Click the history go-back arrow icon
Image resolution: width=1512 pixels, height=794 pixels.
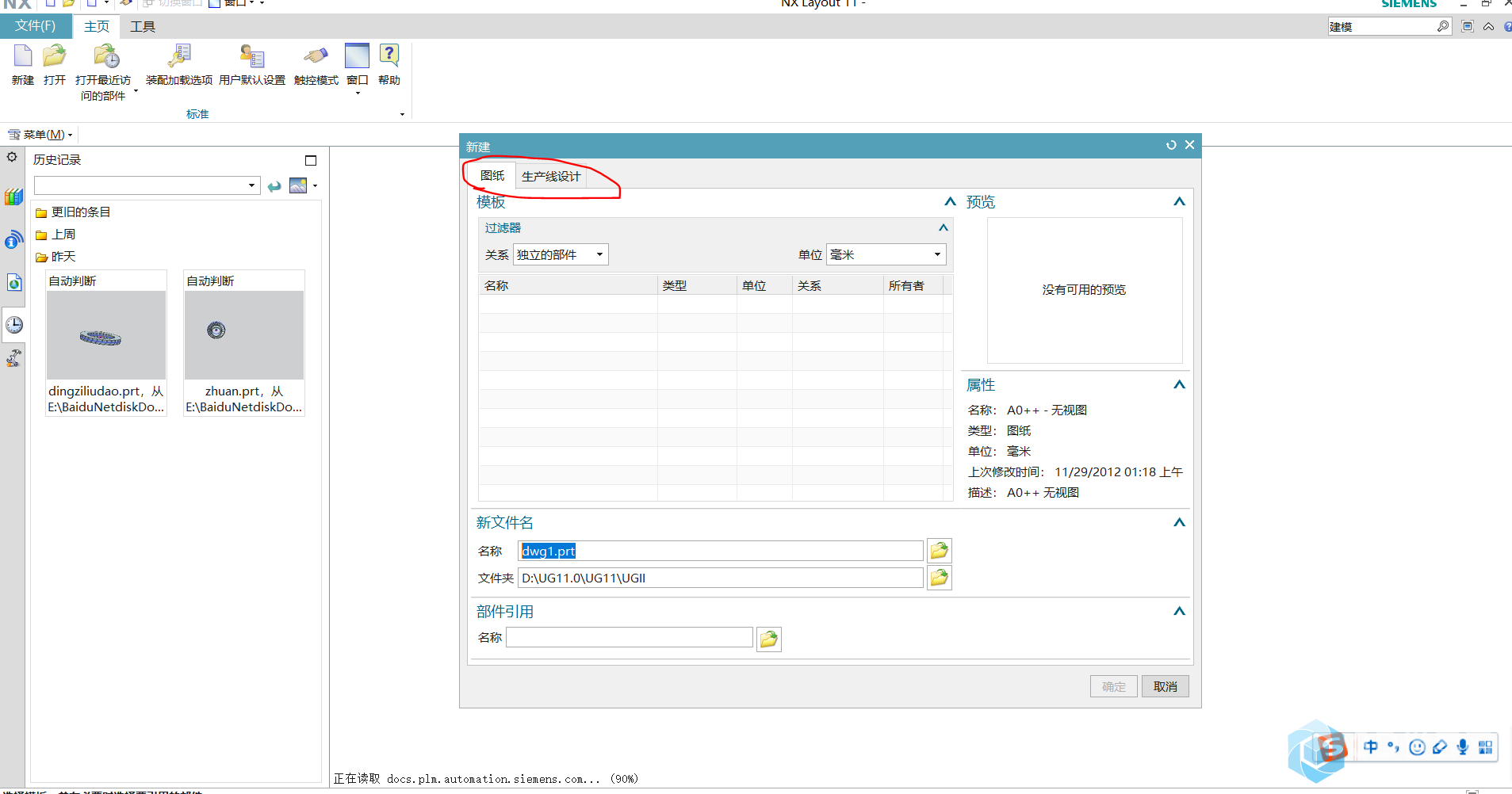pyautogui.click(x=274, y=186)
